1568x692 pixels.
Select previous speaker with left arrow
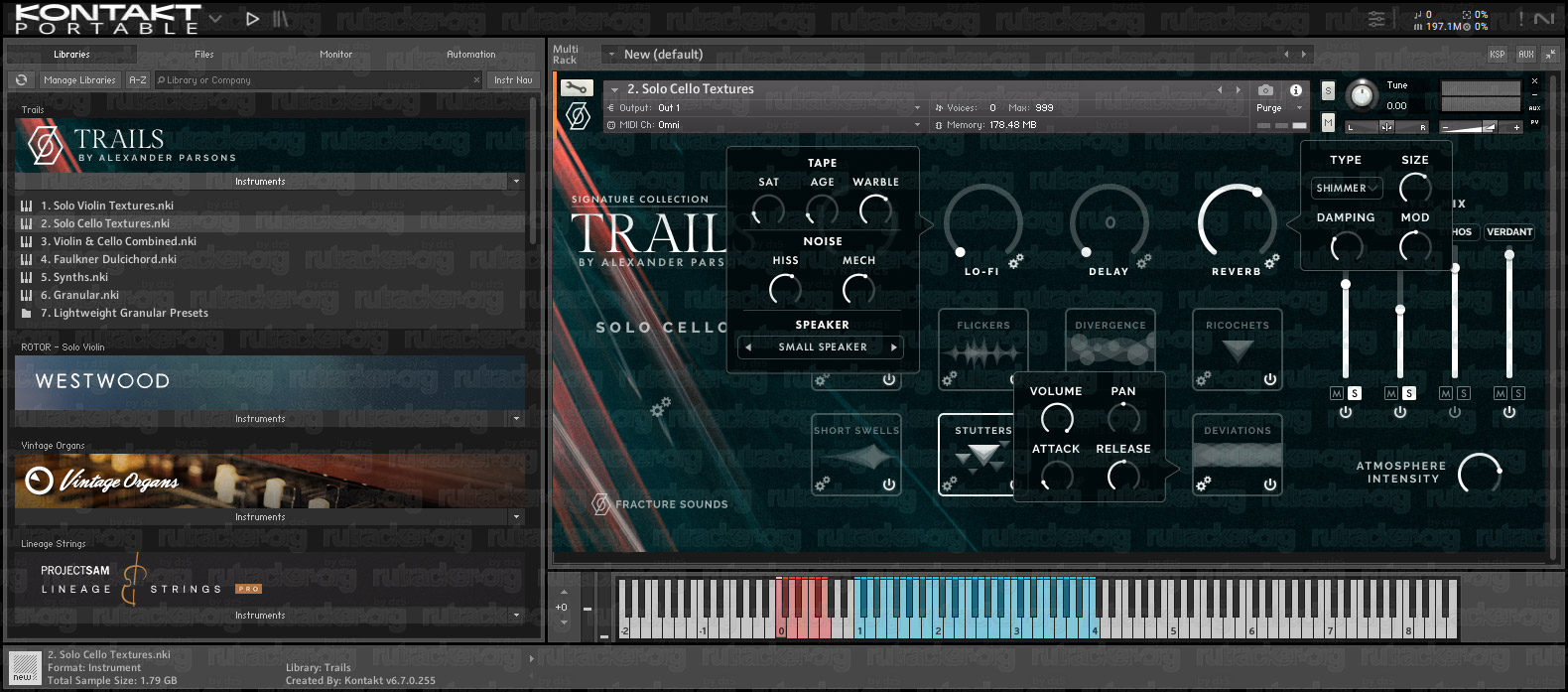[748, 347]
